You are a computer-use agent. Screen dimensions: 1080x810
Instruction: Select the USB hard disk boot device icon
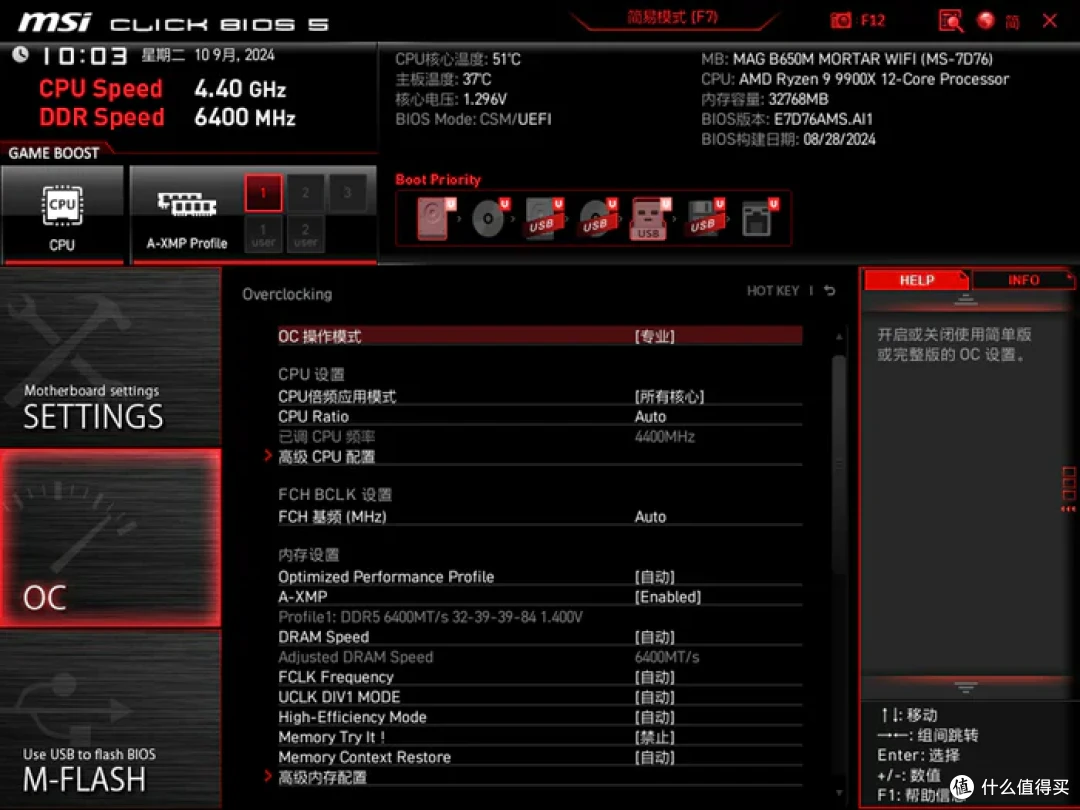click(x=544, y=218)
